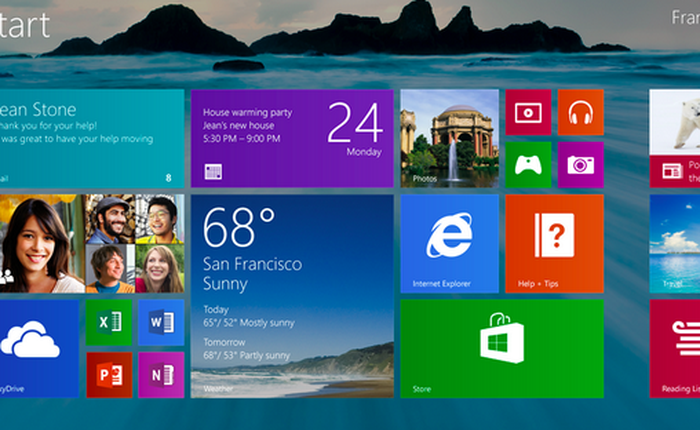Image resolution: width=700 pixels, height=430 pixels.
Task: Click the 'Tomorrow' forecast text
Action: coord(225,342)
